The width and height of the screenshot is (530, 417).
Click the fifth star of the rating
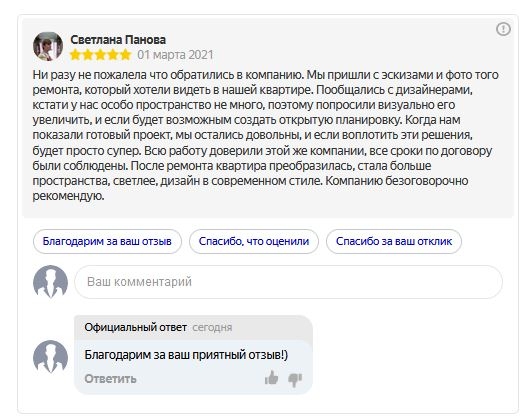[125, 55]
